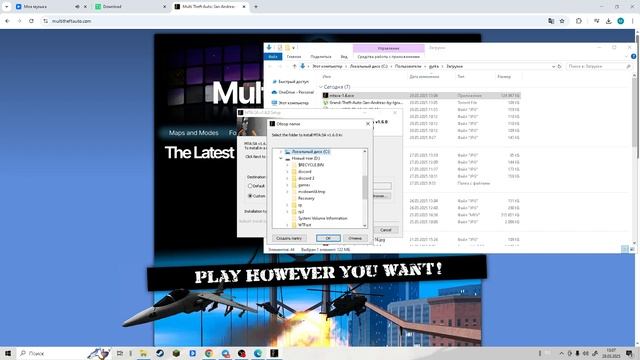
Task: Collapse the Новый том (D:) tree node
Action: [281, 158]
